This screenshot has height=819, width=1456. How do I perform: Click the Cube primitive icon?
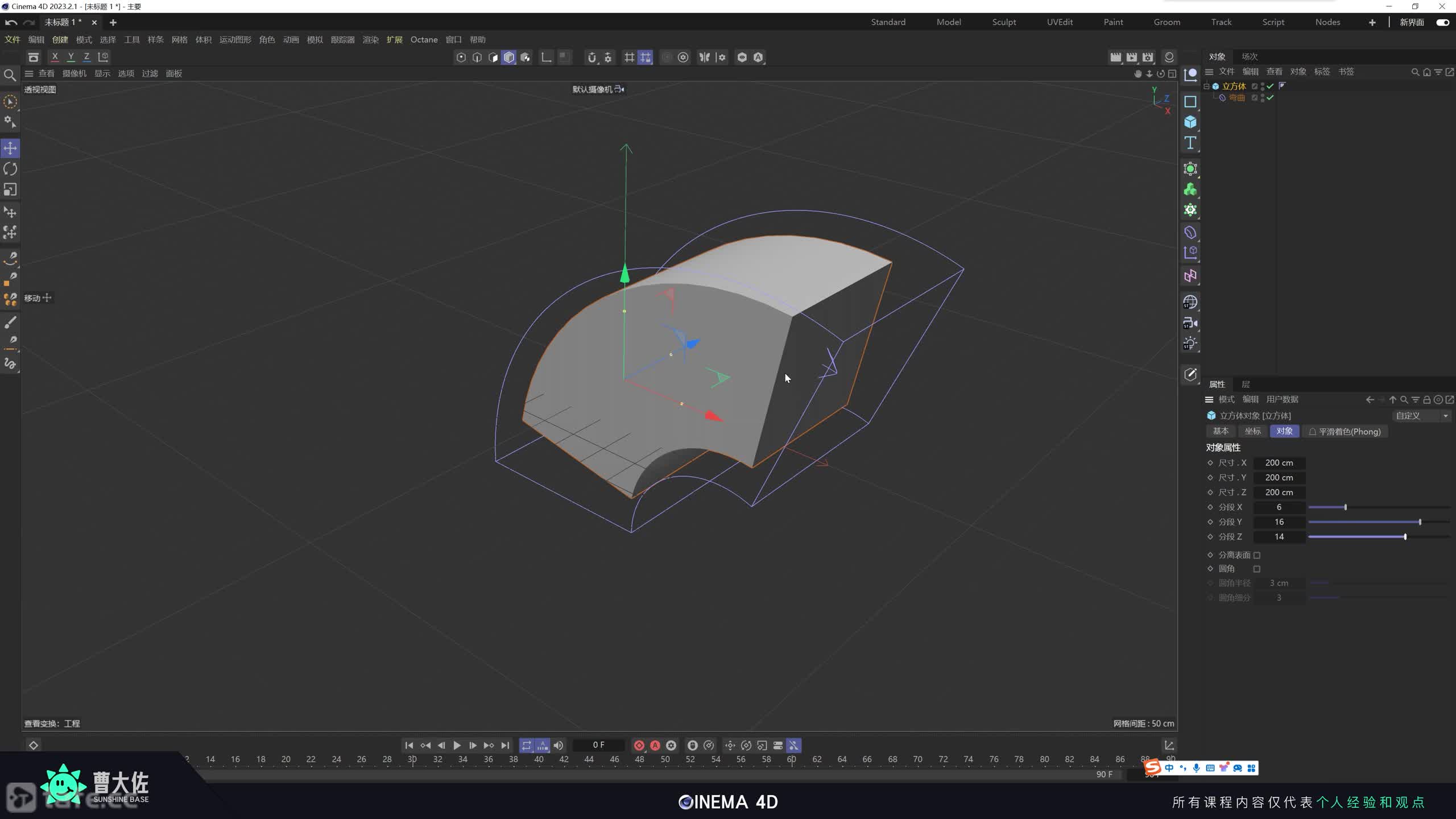tap(1190, 122)
